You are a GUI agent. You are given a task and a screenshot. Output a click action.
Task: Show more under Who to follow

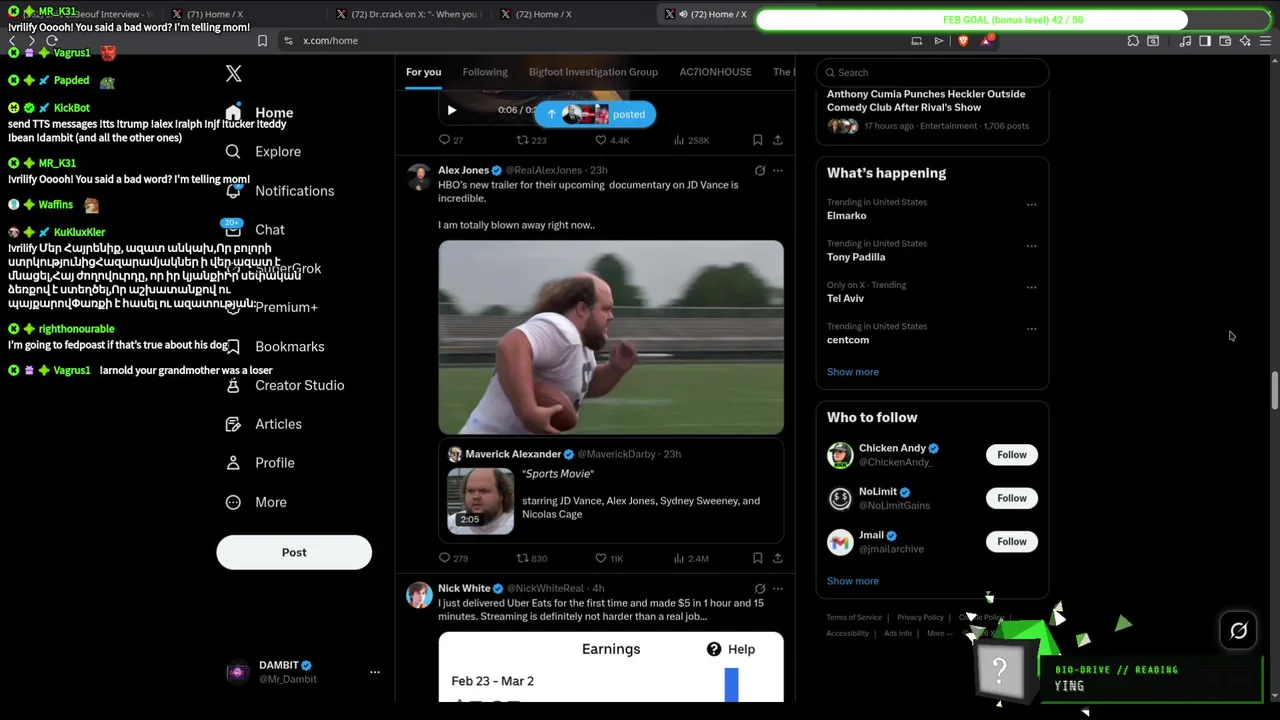pos(853,581)
